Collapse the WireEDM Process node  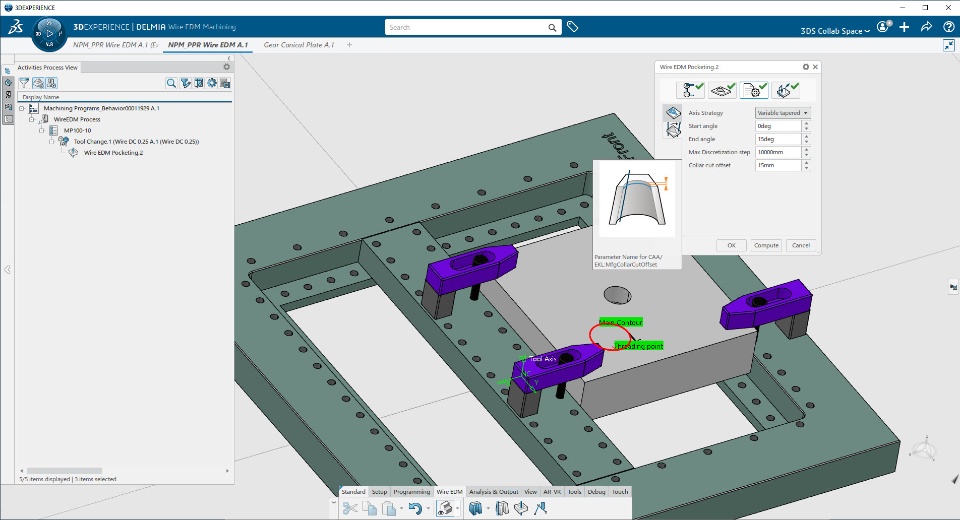(x=32, y=119)
